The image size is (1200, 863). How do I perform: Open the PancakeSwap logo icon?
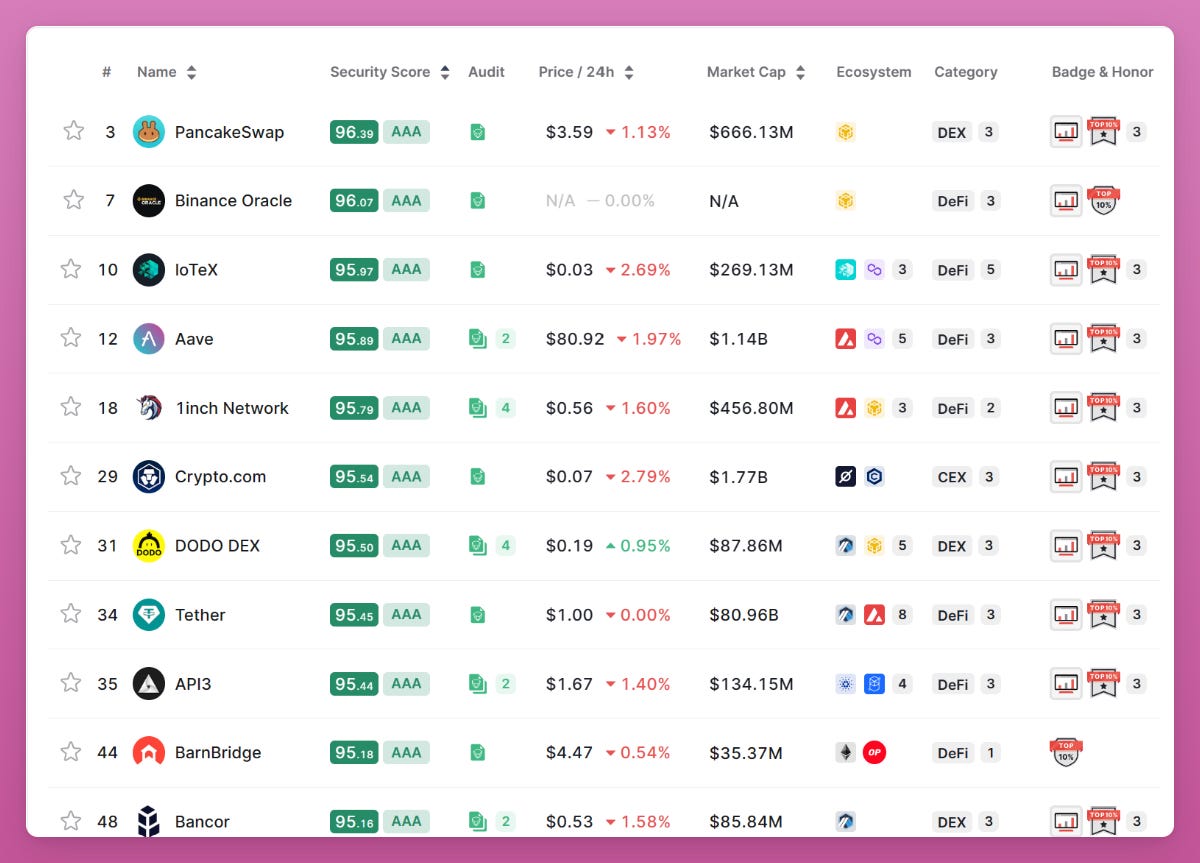(149, 131)
